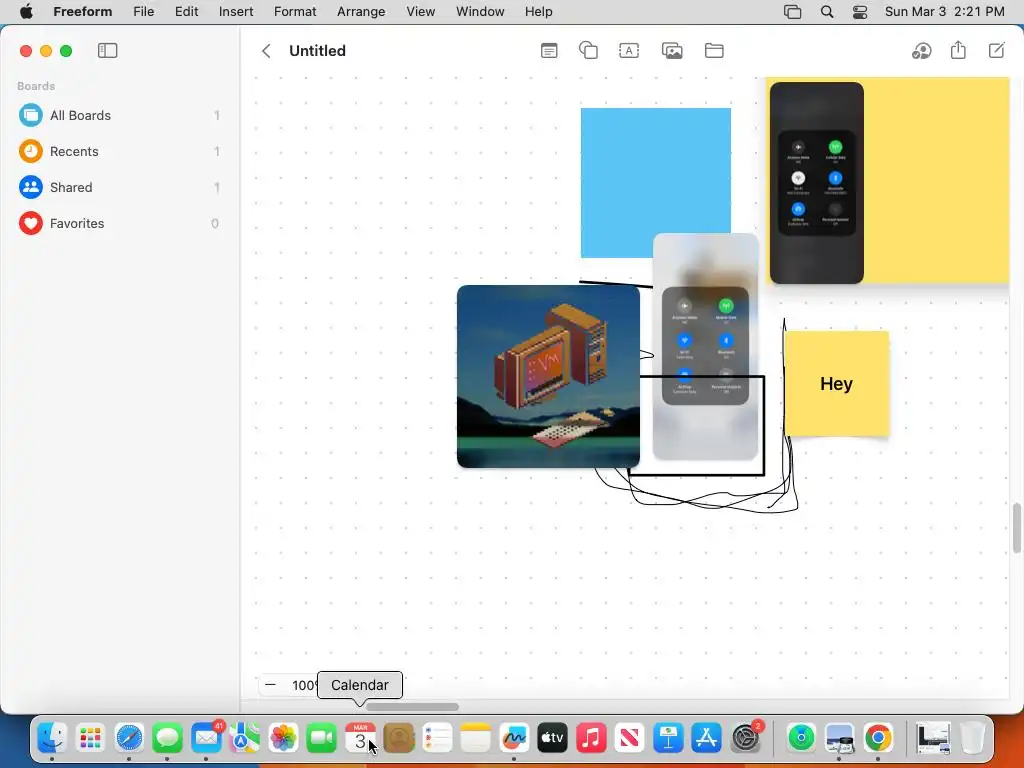The width and height of the screenshot is (1024, 768).
Task: Open App Store from the Dock
Action: tap(707, 739)
